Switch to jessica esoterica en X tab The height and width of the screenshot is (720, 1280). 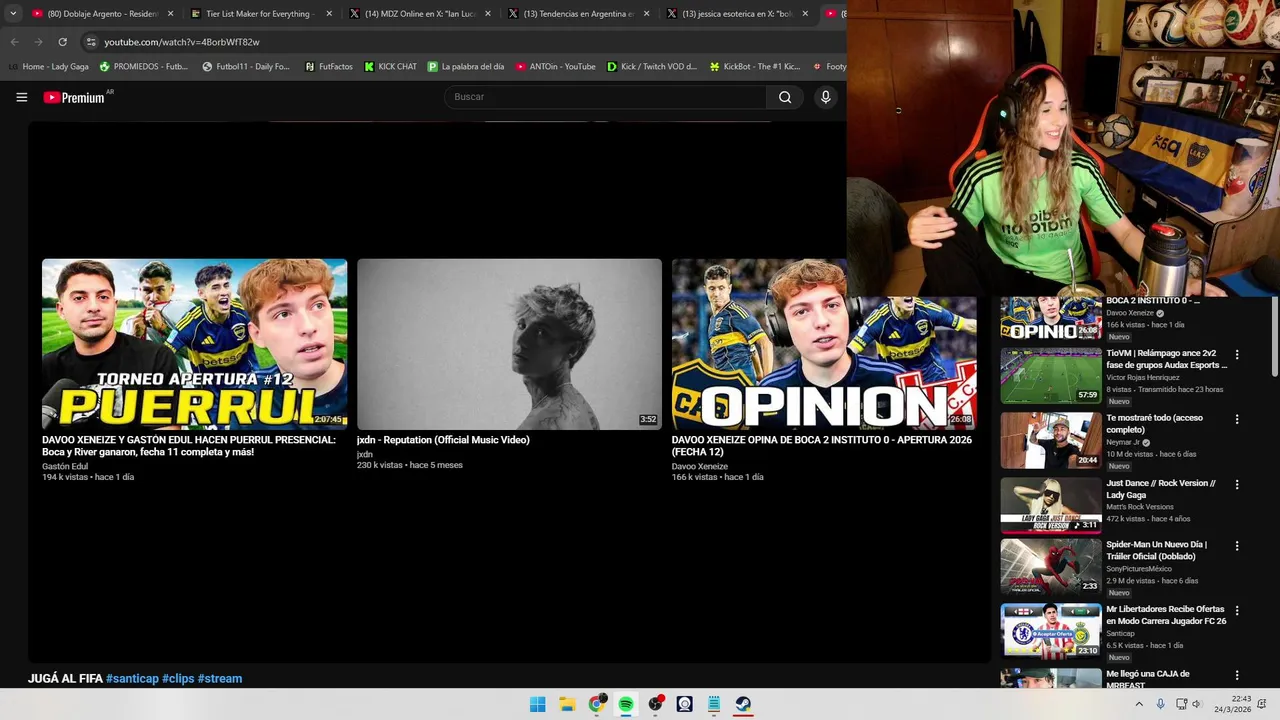736,14
